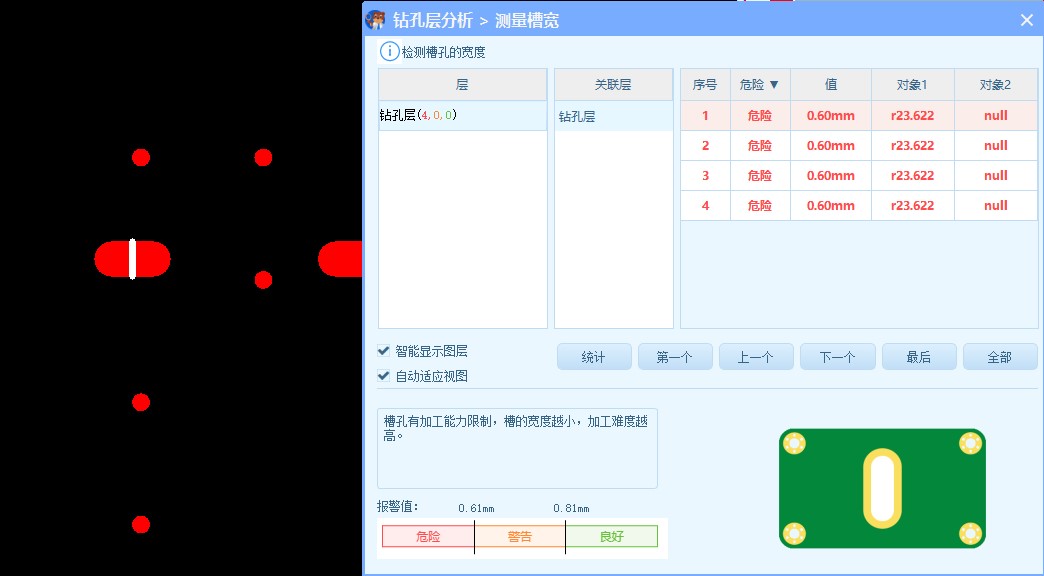This screenshot has width=1044, height=576.
Task: Click the red 危险 legend segment
Action: (428, 537)
